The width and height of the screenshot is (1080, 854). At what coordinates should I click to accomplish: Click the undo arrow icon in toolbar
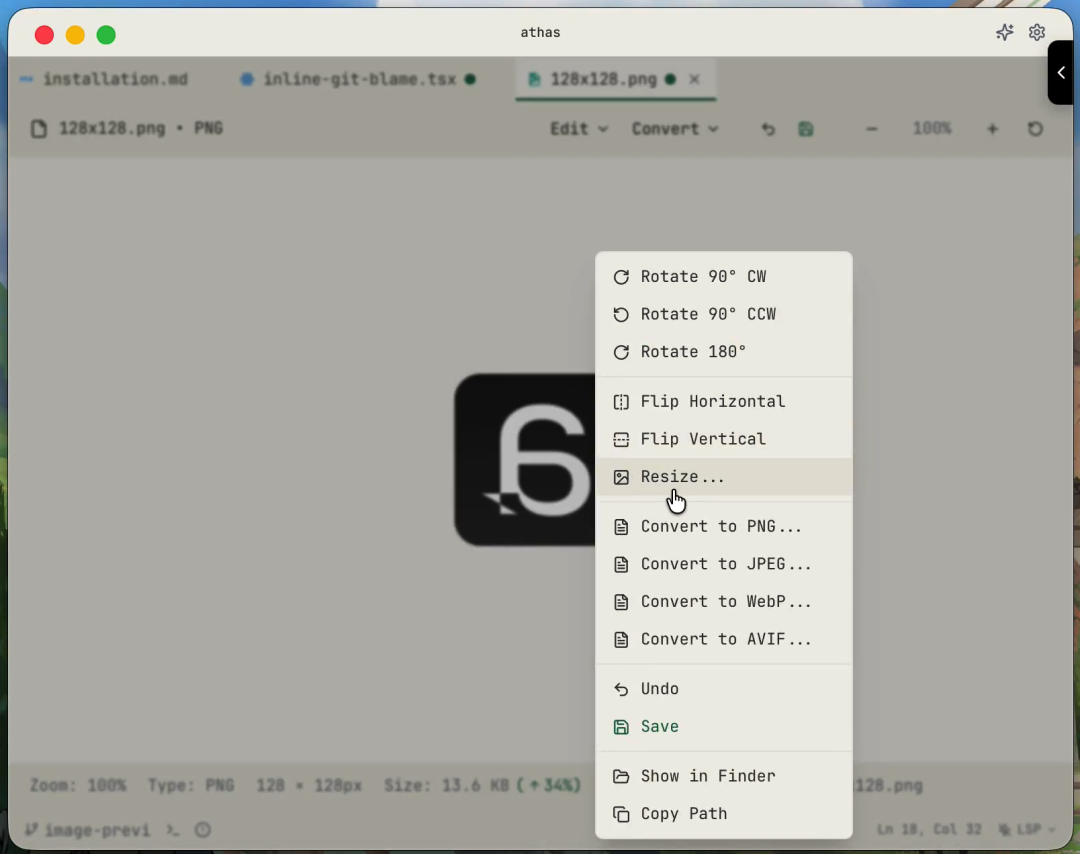click(768, 129)
